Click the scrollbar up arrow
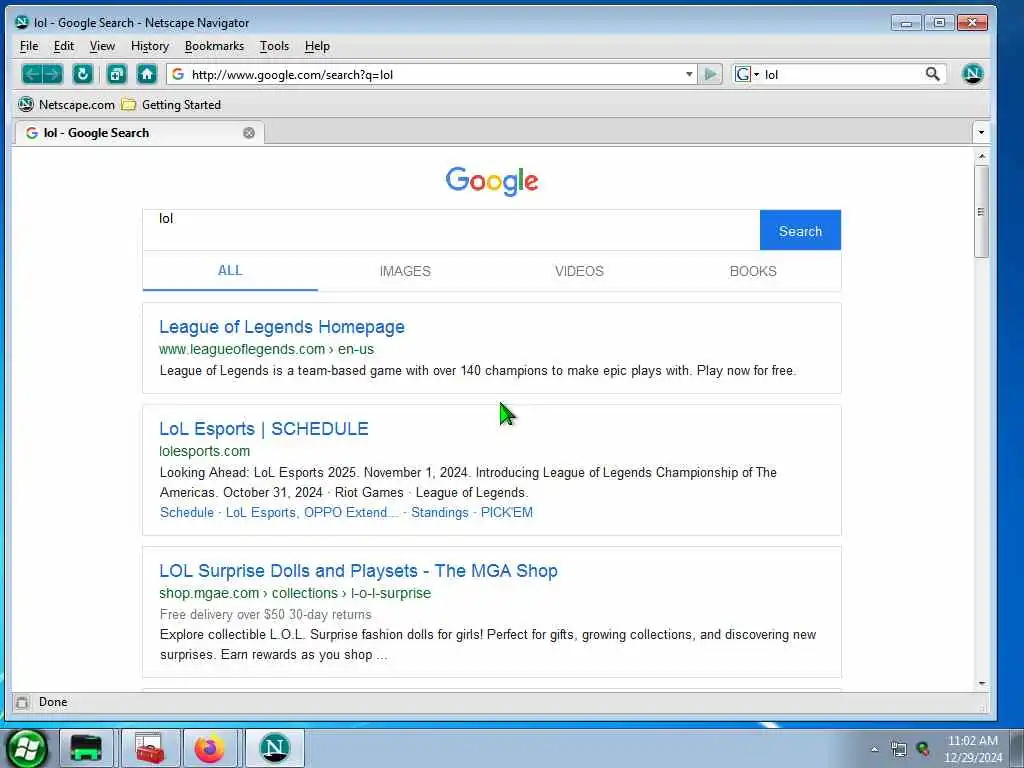This screenshot has height=768, width=1024. coord(981,156)
